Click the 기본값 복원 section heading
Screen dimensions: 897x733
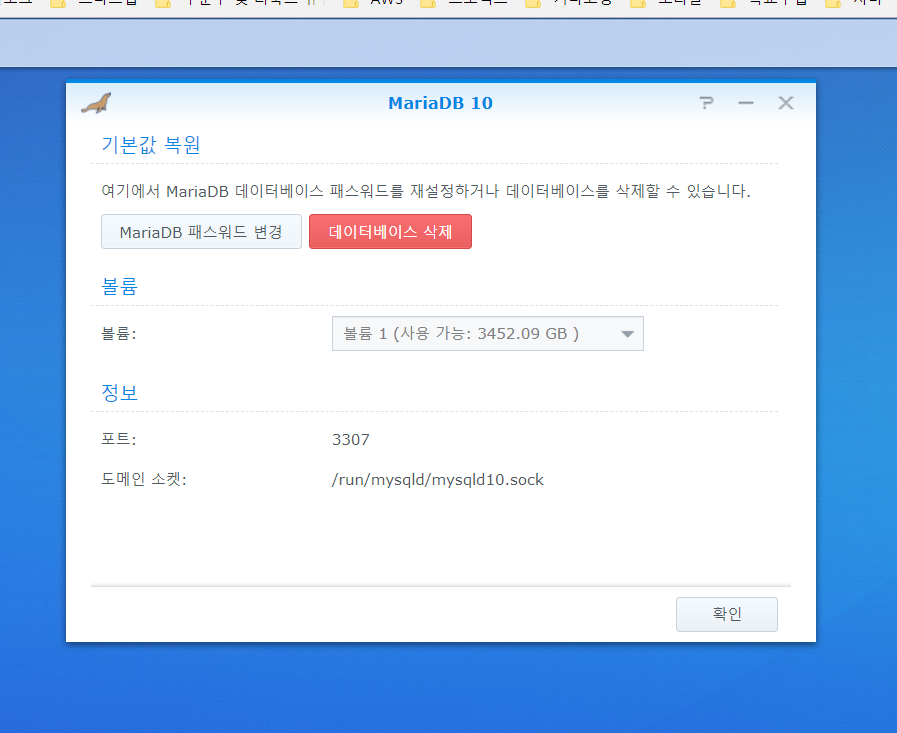point(151,145)
